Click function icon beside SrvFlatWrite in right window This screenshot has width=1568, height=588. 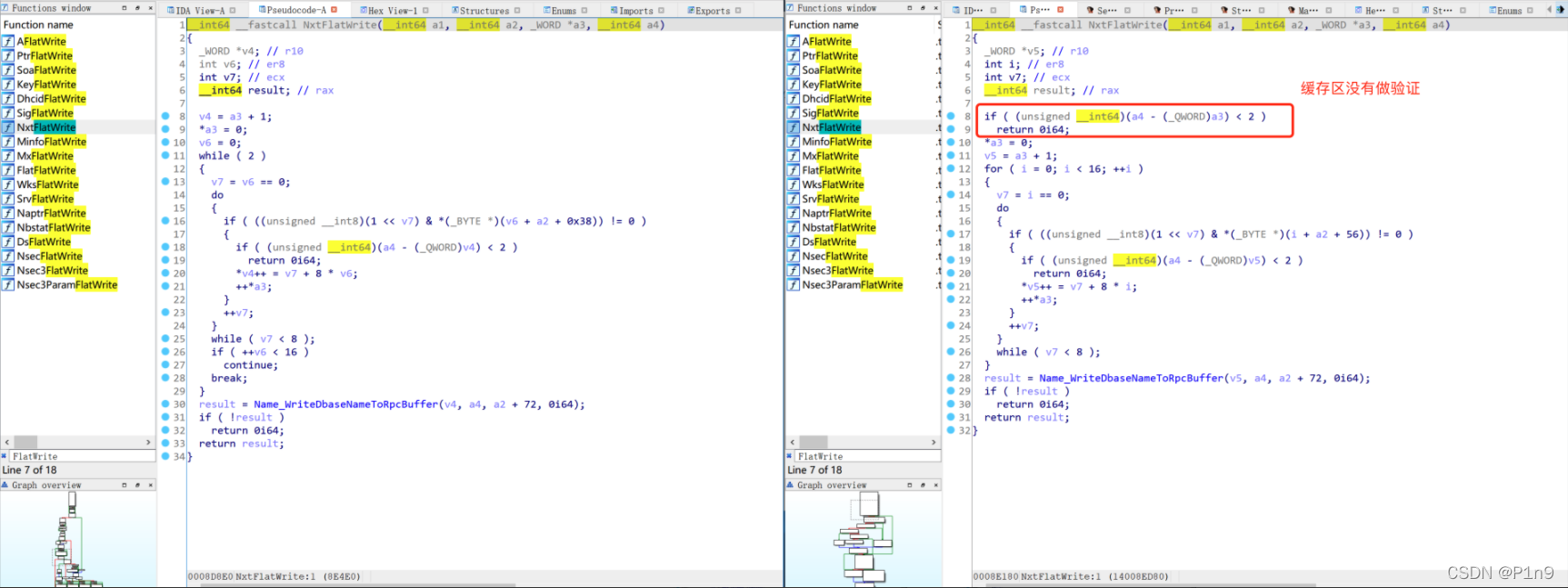(794, 199)
